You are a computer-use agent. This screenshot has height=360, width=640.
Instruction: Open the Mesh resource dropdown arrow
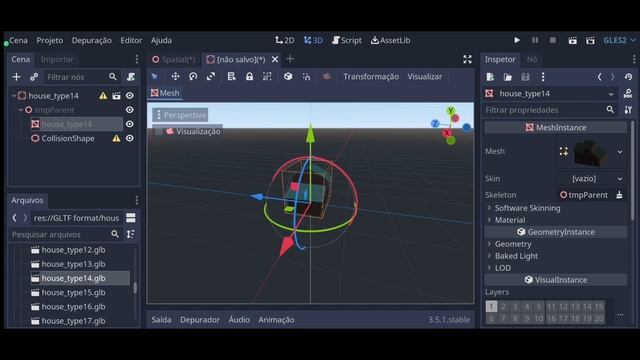620,152
